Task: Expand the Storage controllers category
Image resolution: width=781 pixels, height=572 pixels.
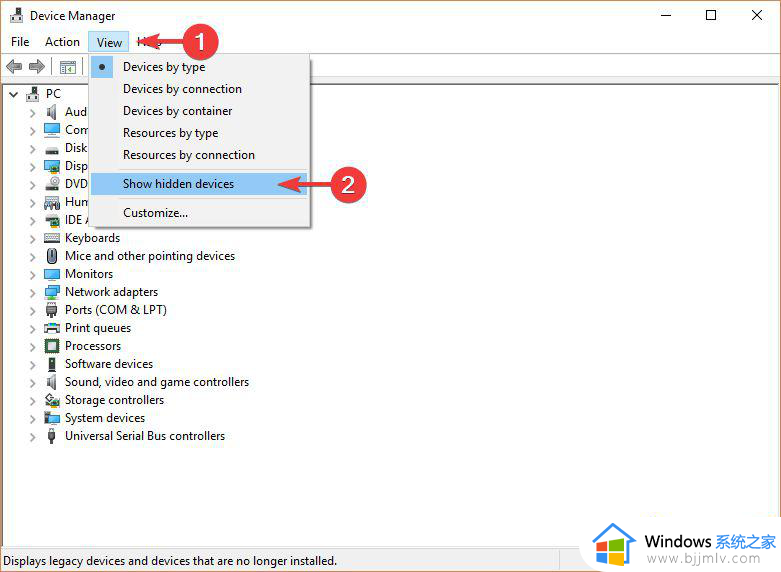Action: point(32,401)
